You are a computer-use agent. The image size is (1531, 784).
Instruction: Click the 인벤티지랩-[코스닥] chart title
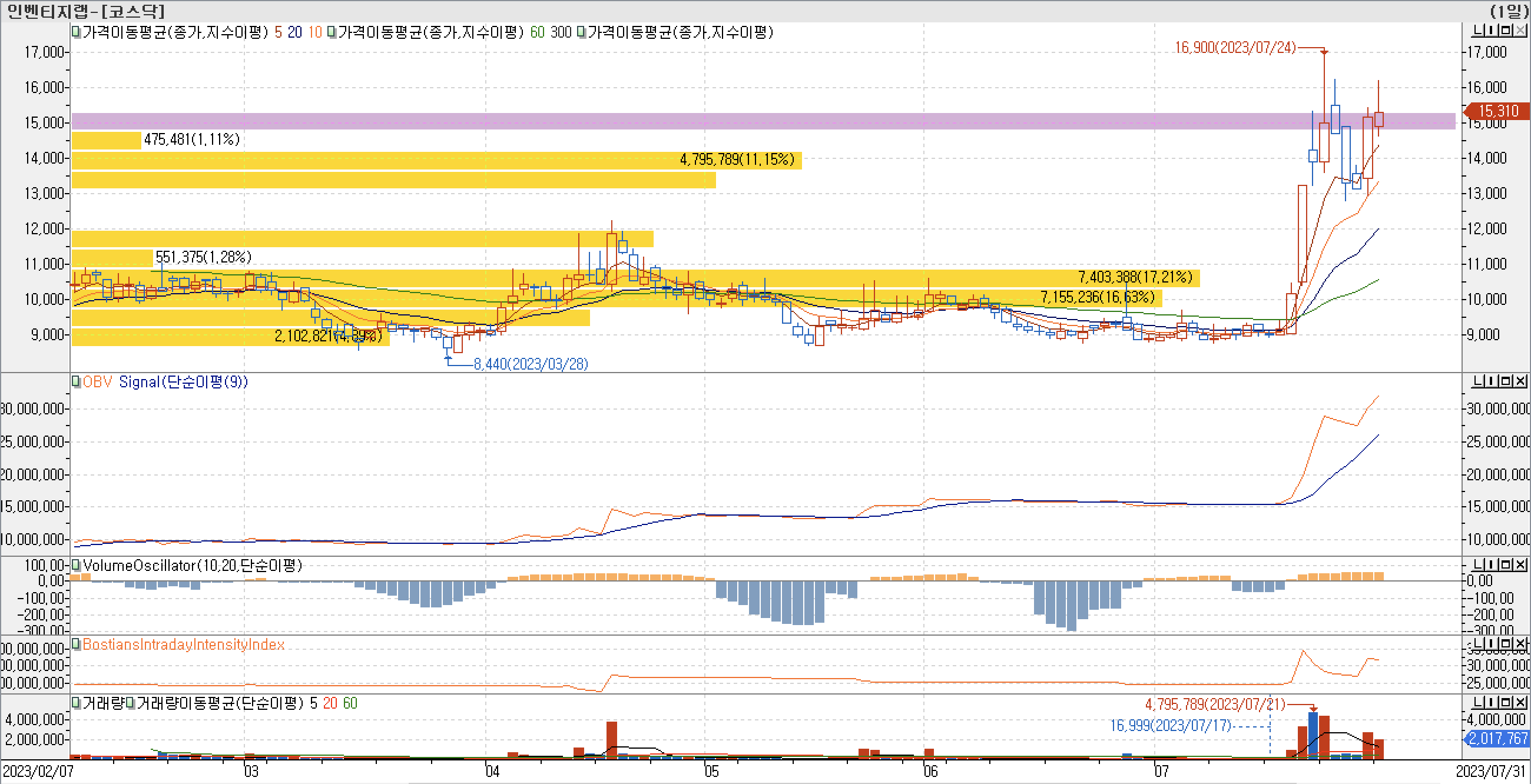tap(85, 11)
